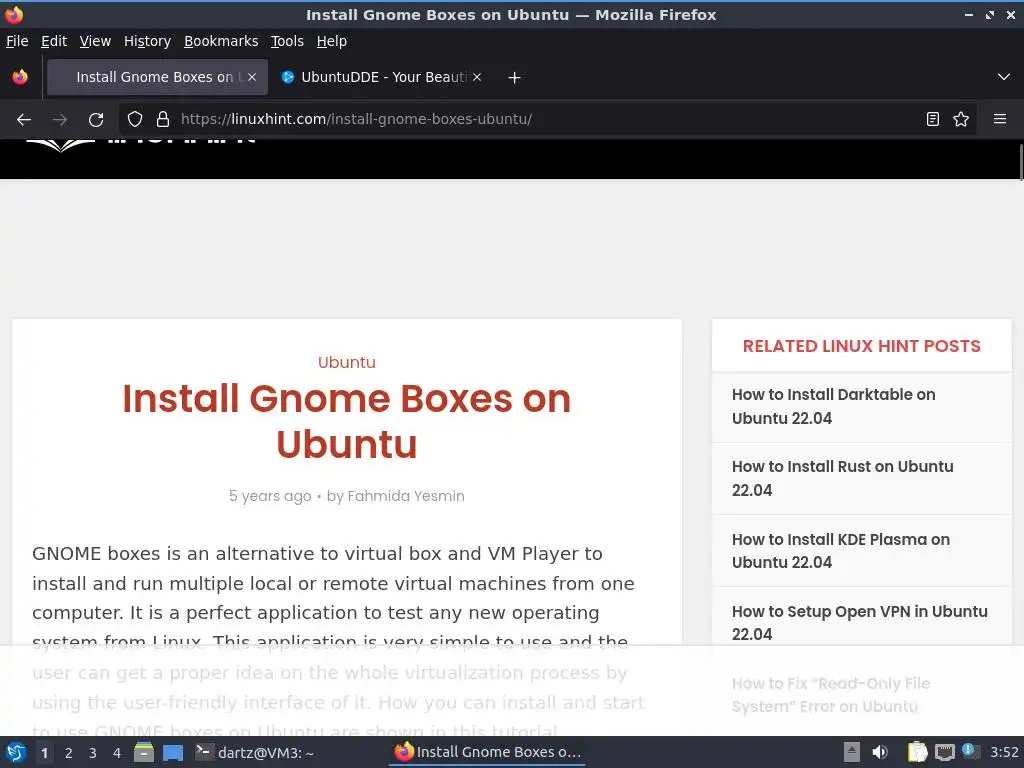This screenshot has width=1024, height=768.
Task: Click the Related Linux Hint Posts heading
Action: pos(861,346)
